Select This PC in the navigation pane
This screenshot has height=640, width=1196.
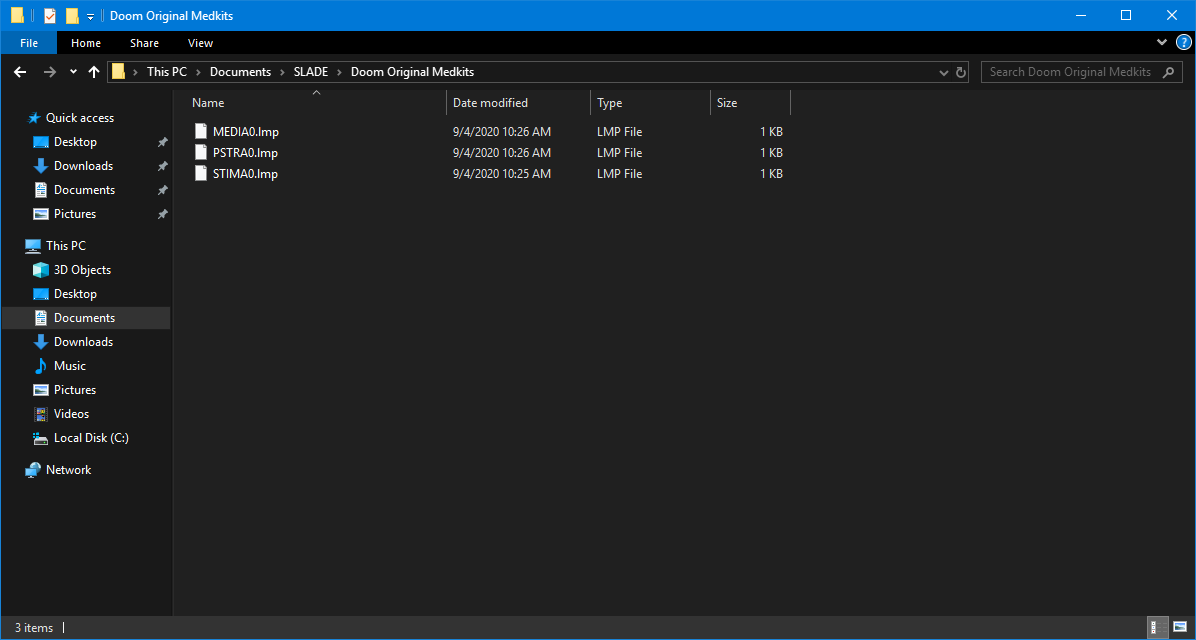coord(66,246)
